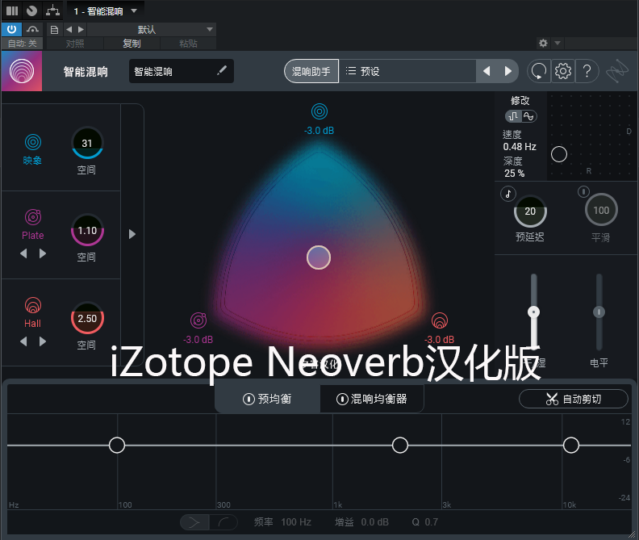
Task: Select the 100 Hz EQ node
Action: 117,445
